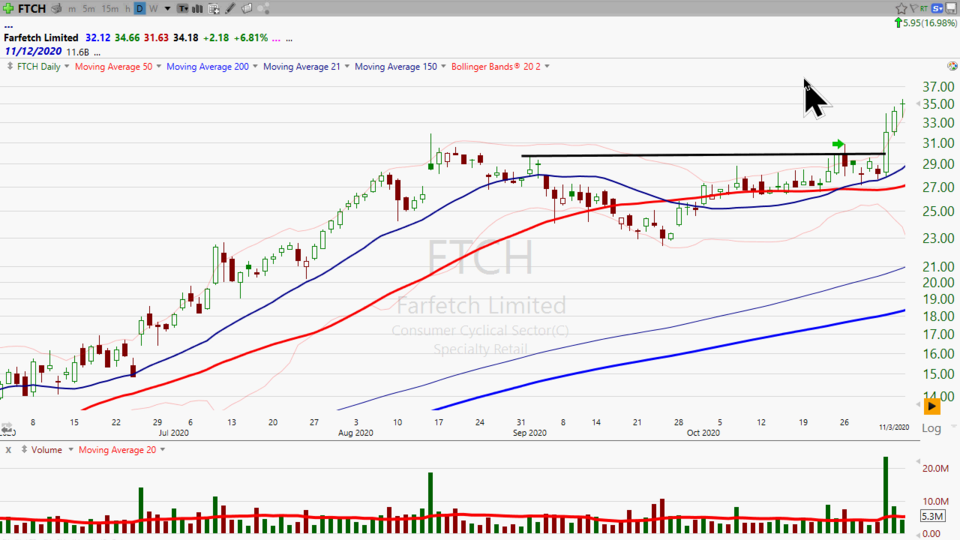Screen dimensions: 960x540
Task: Open the FTCH Daily plot dropdown
Action: pos(67,66)
